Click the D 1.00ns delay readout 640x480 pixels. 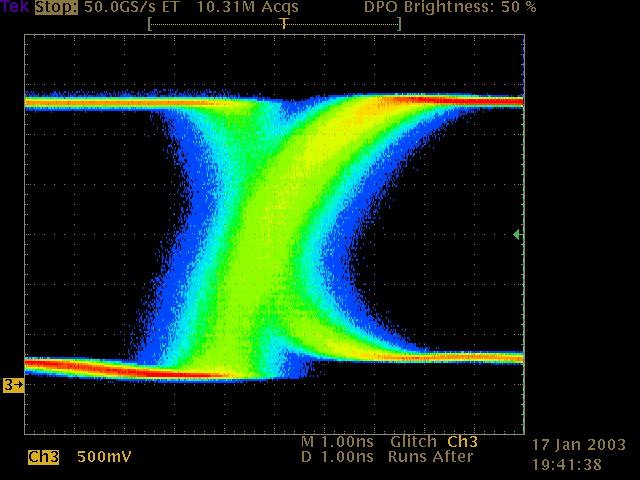337,457
